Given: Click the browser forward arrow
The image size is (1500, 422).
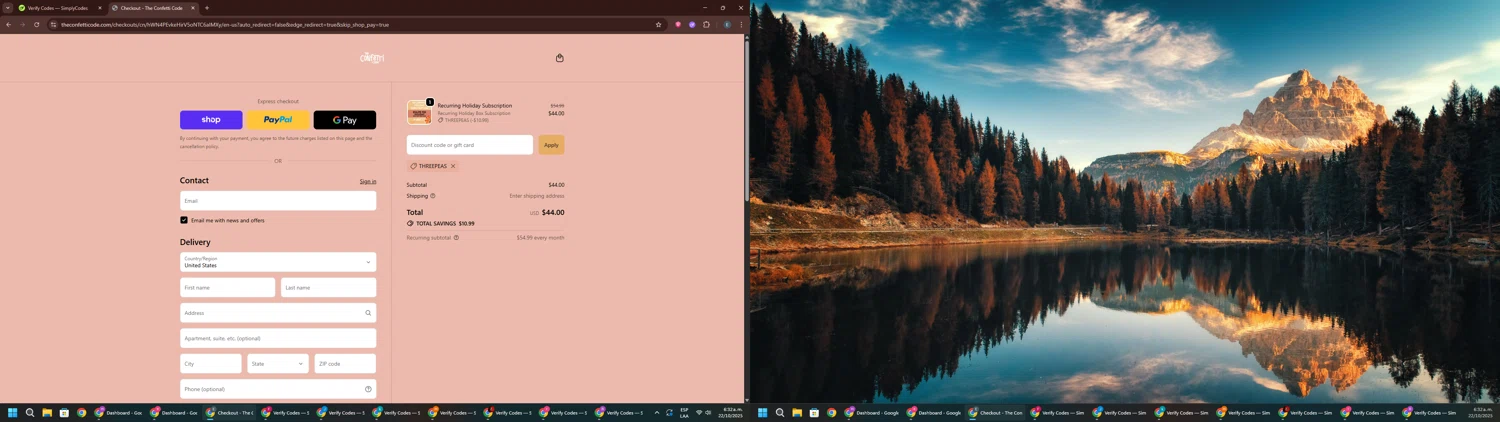Looking at the screenshot, I should 22,24.
